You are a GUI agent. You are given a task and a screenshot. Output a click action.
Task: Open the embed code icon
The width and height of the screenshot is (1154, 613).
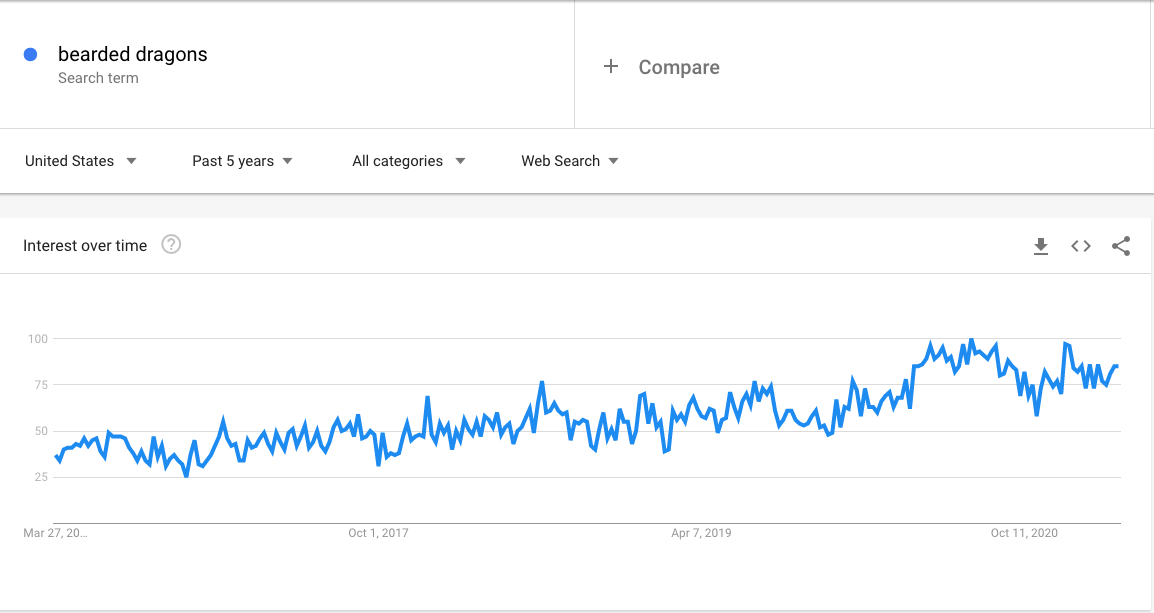(1080, 246)
